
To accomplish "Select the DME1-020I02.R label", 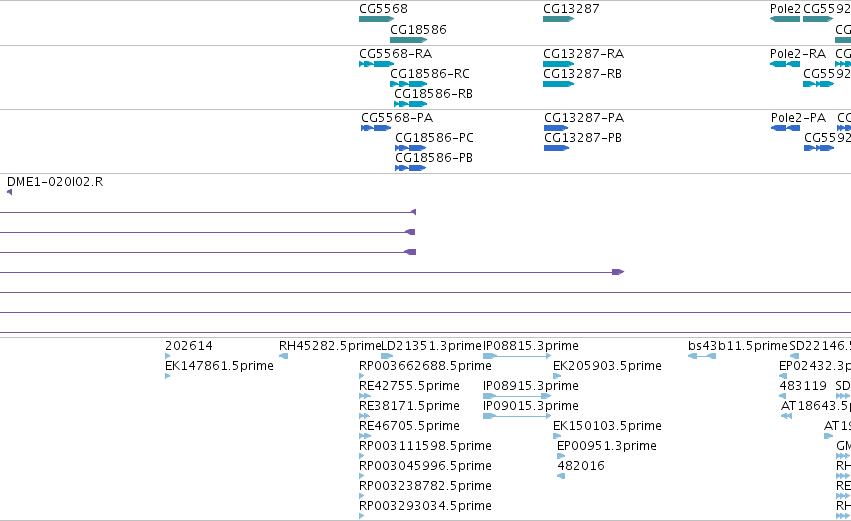I will (55, 182).
